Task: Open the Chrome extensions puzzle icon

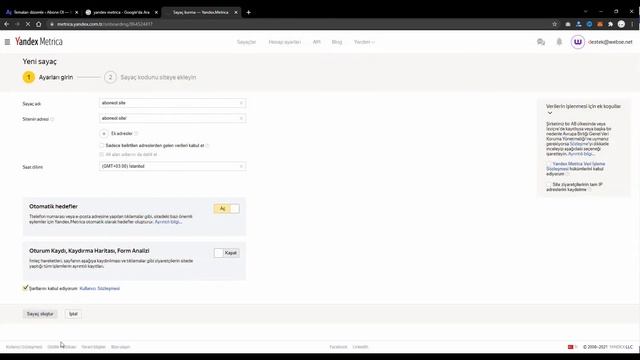Action: [610, 24]
